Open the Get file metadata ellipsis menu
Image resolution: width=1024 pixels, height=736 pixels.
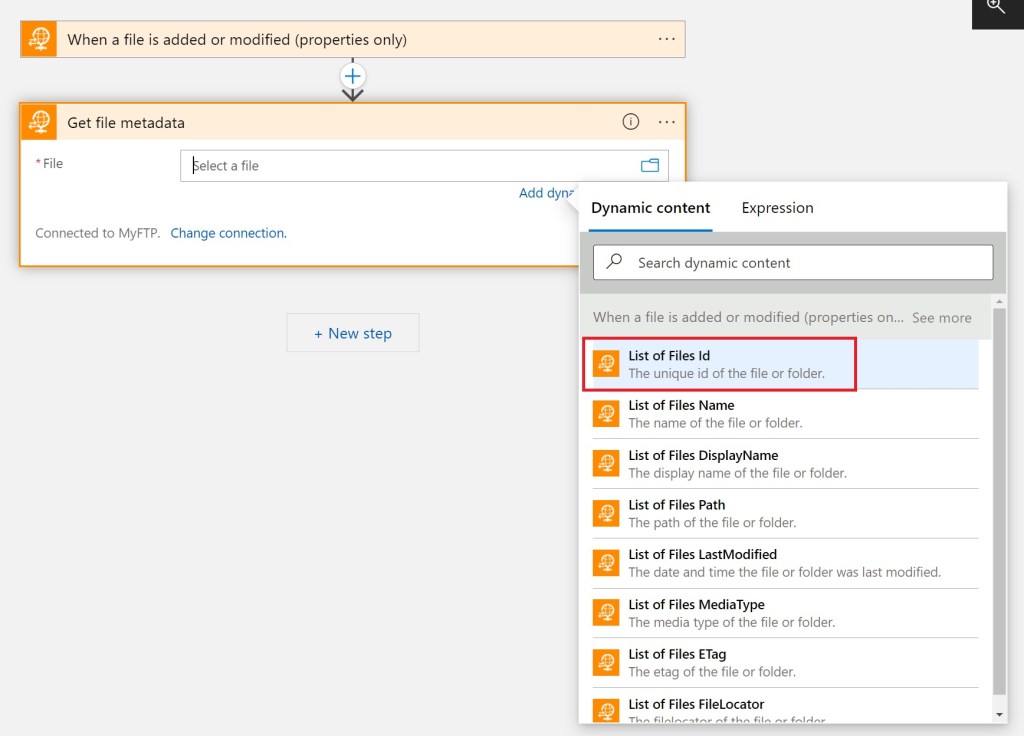[x=667, y=122]
